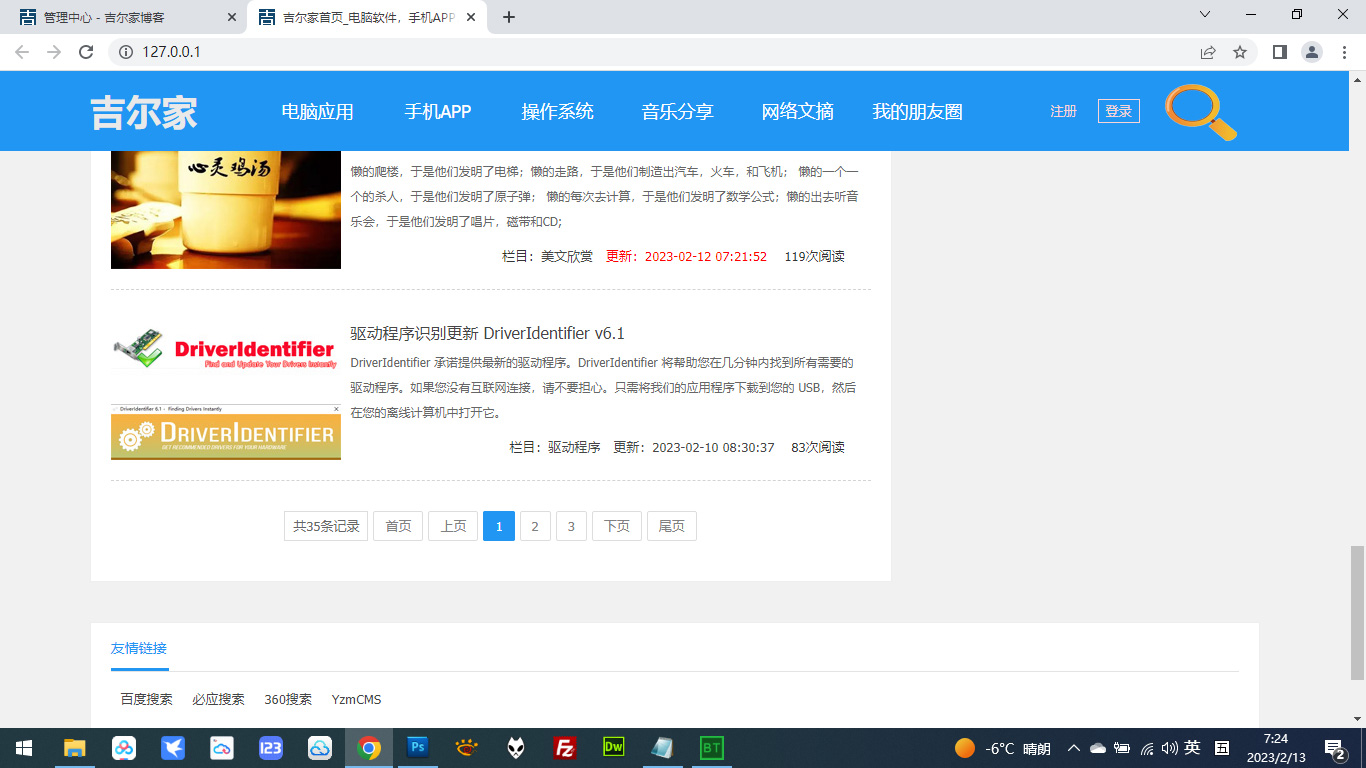Click the 登录 button
This screenshot has width=1366, height=768.
(1118, 111)
